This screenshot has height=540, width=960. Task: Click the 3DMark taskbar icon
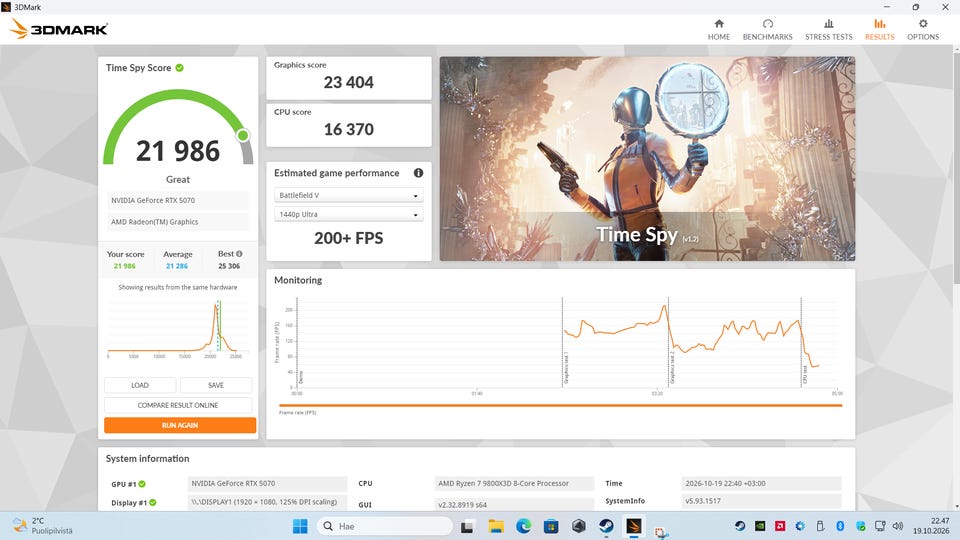tap(634, 526)
